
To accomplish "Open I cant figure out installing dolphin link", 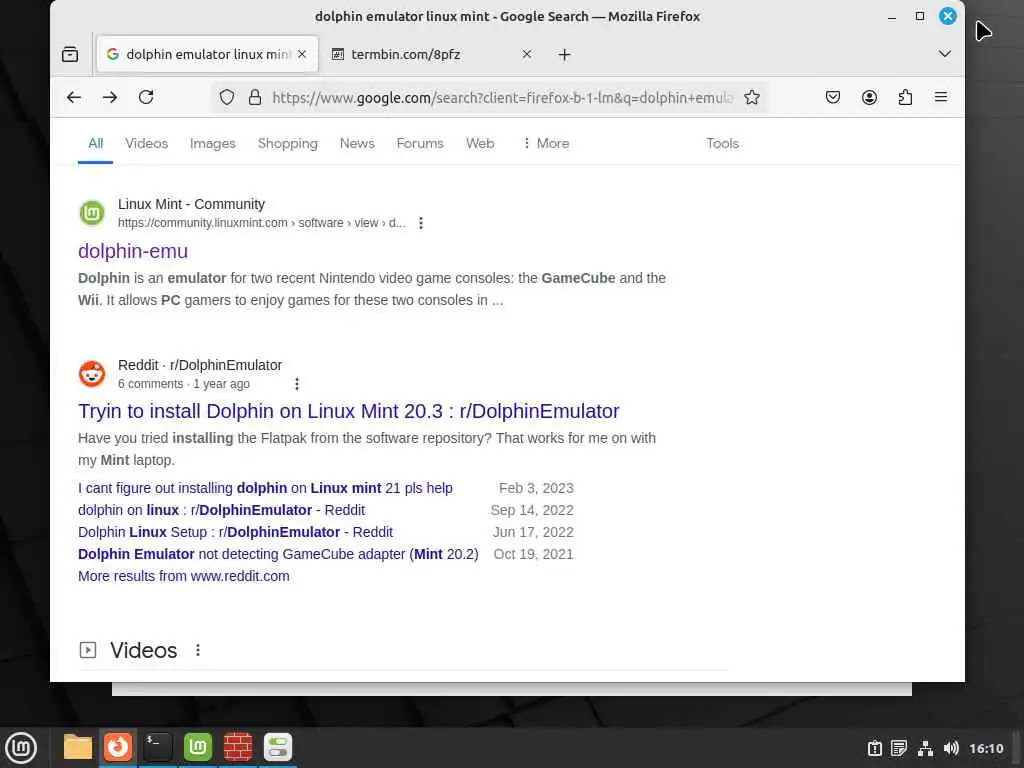I will coord(265,488).
